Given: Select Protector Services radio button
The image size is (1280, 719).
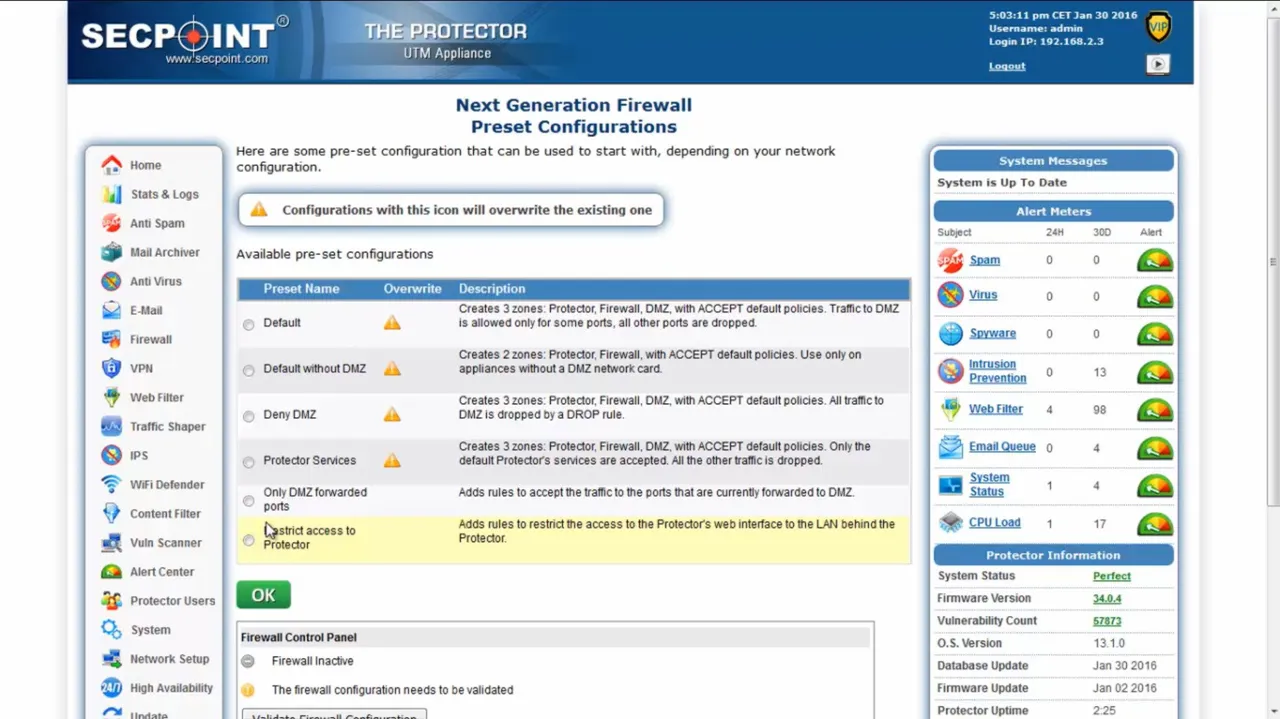Looking at the screenshot, I should coord(248,462).
